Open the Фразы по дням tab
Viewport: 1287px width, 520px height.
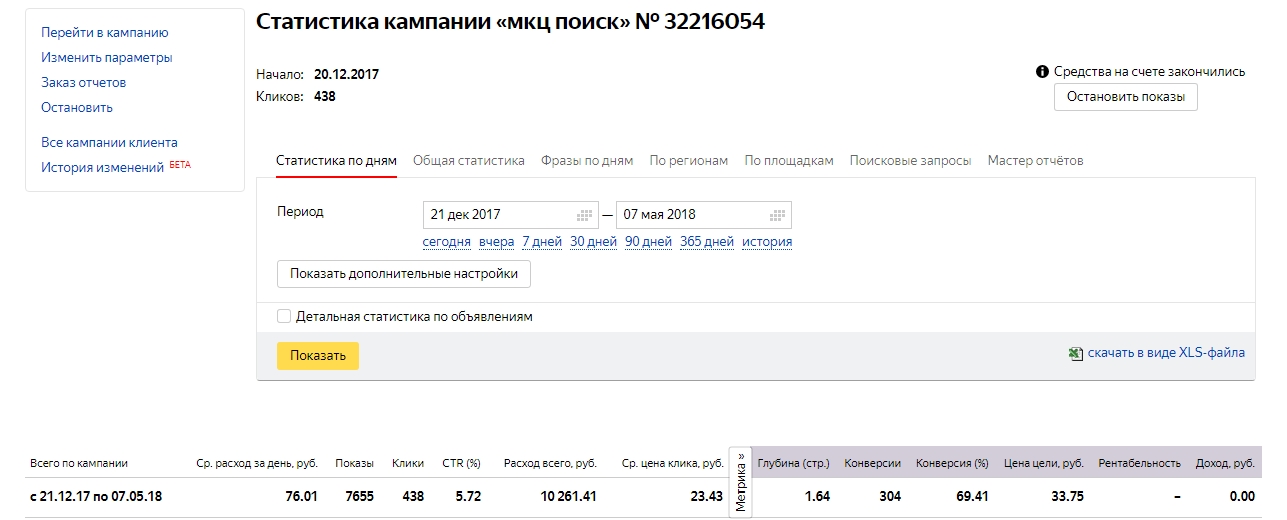[x=587, y=161]
